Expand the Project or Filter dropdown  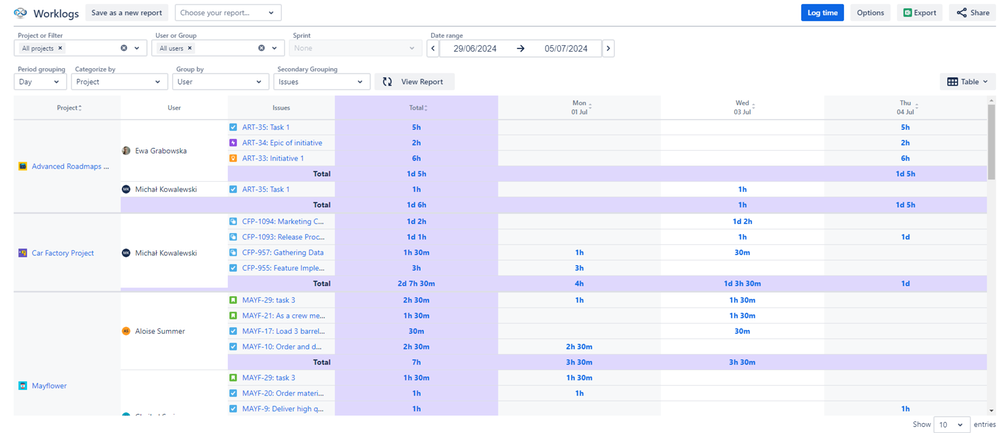click(x=138, y=48)
